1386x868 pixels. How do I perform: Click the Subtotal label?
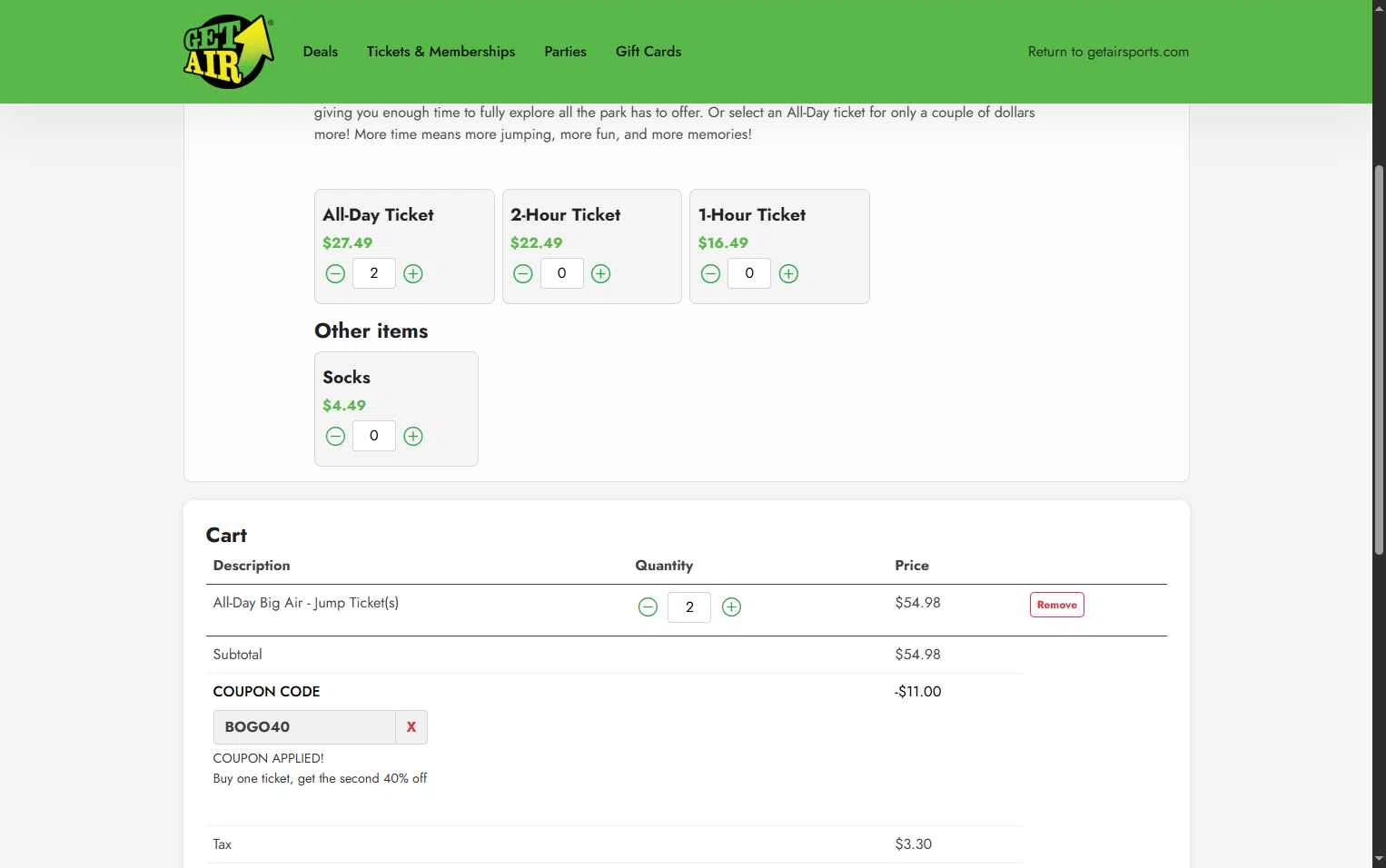coord(237,655)
